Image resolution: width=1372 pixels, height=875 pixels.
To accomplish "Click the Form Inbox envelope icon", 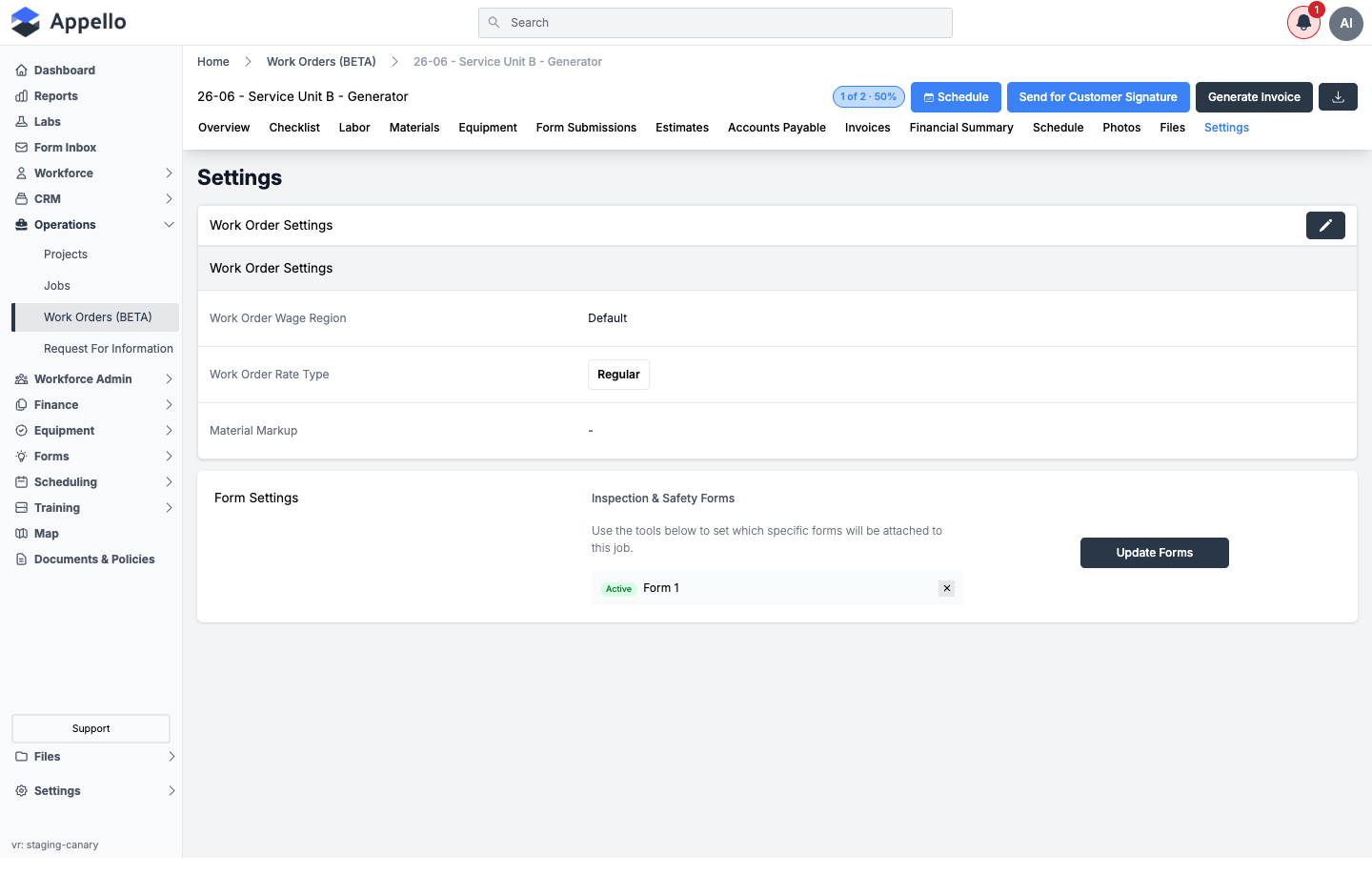I will [21, 148].
